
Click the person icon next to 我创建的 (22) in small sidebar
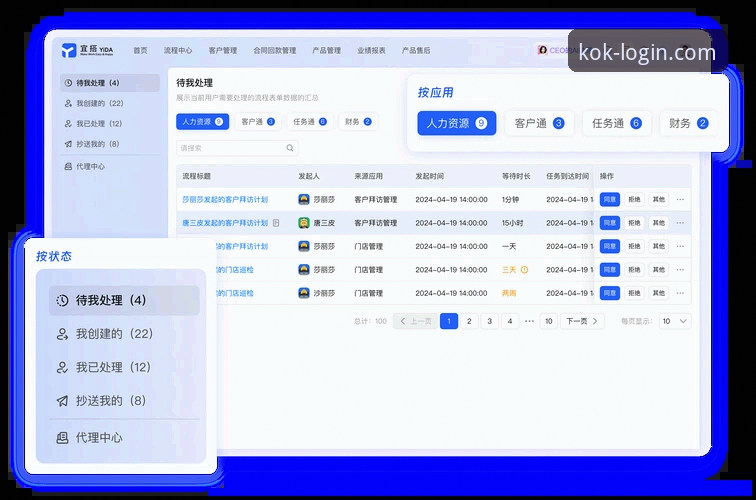pyautogui.click(x=68, y=103)
